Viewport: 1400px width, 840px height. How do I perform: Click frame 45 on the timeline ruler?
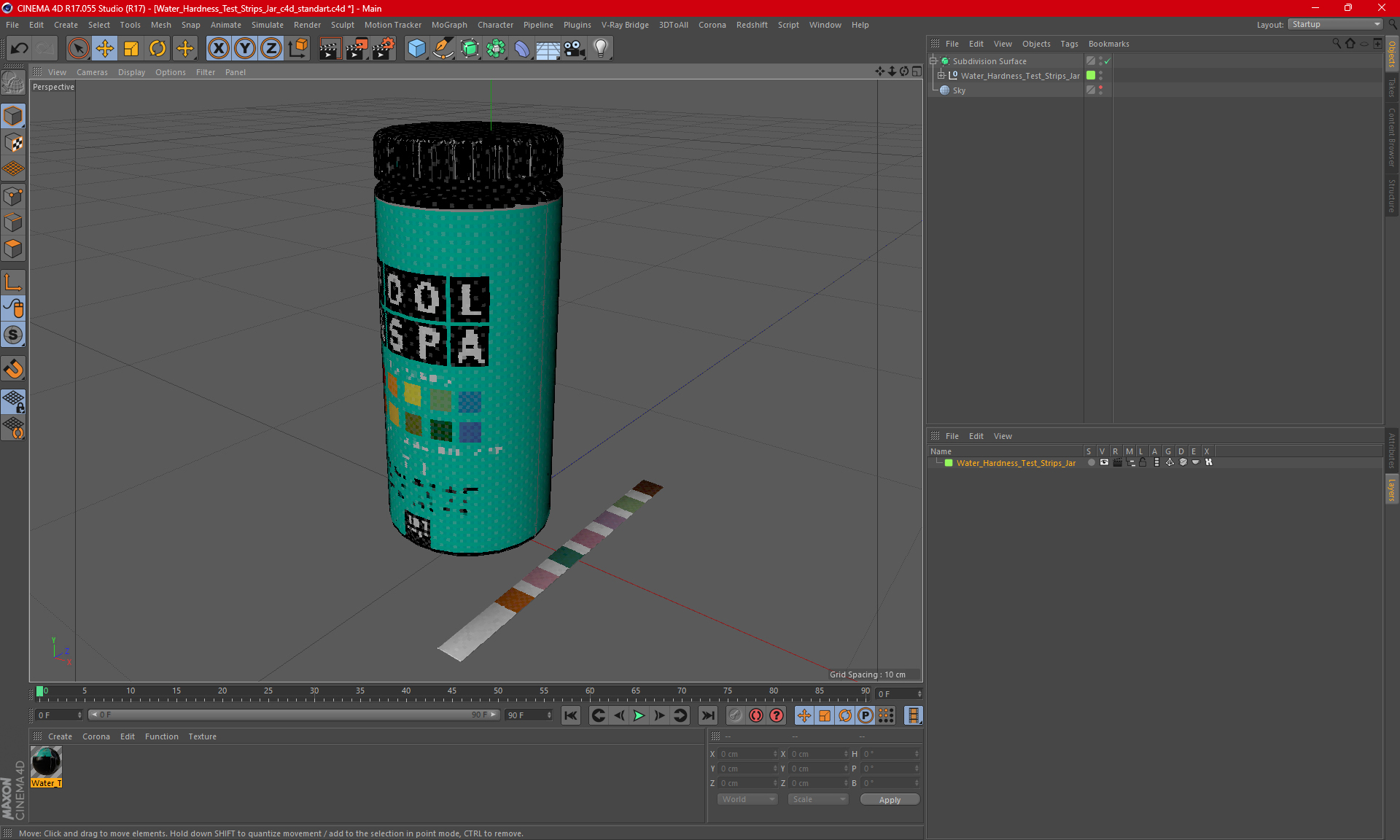(452, 691)
